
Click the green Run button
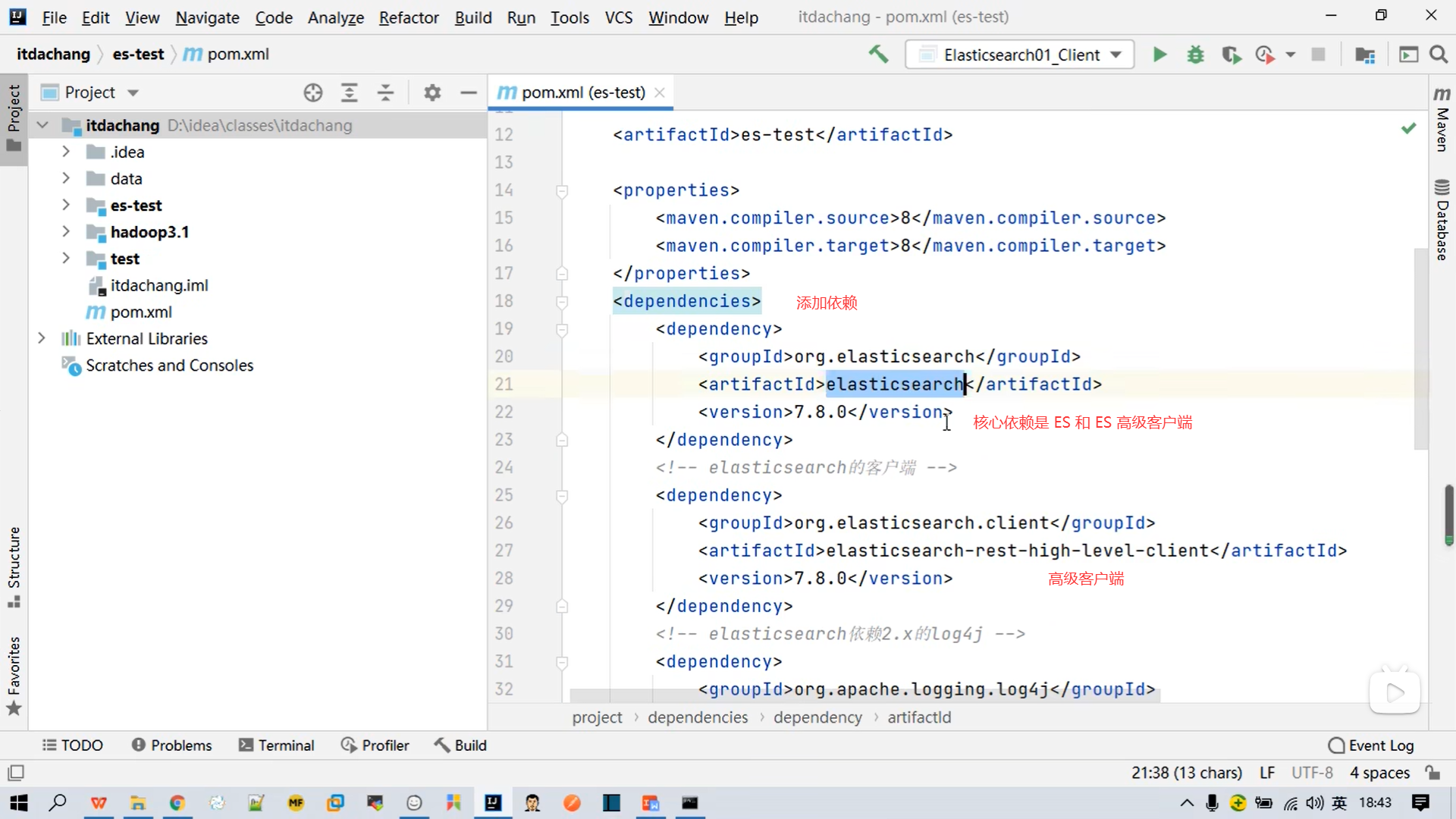1159,55
